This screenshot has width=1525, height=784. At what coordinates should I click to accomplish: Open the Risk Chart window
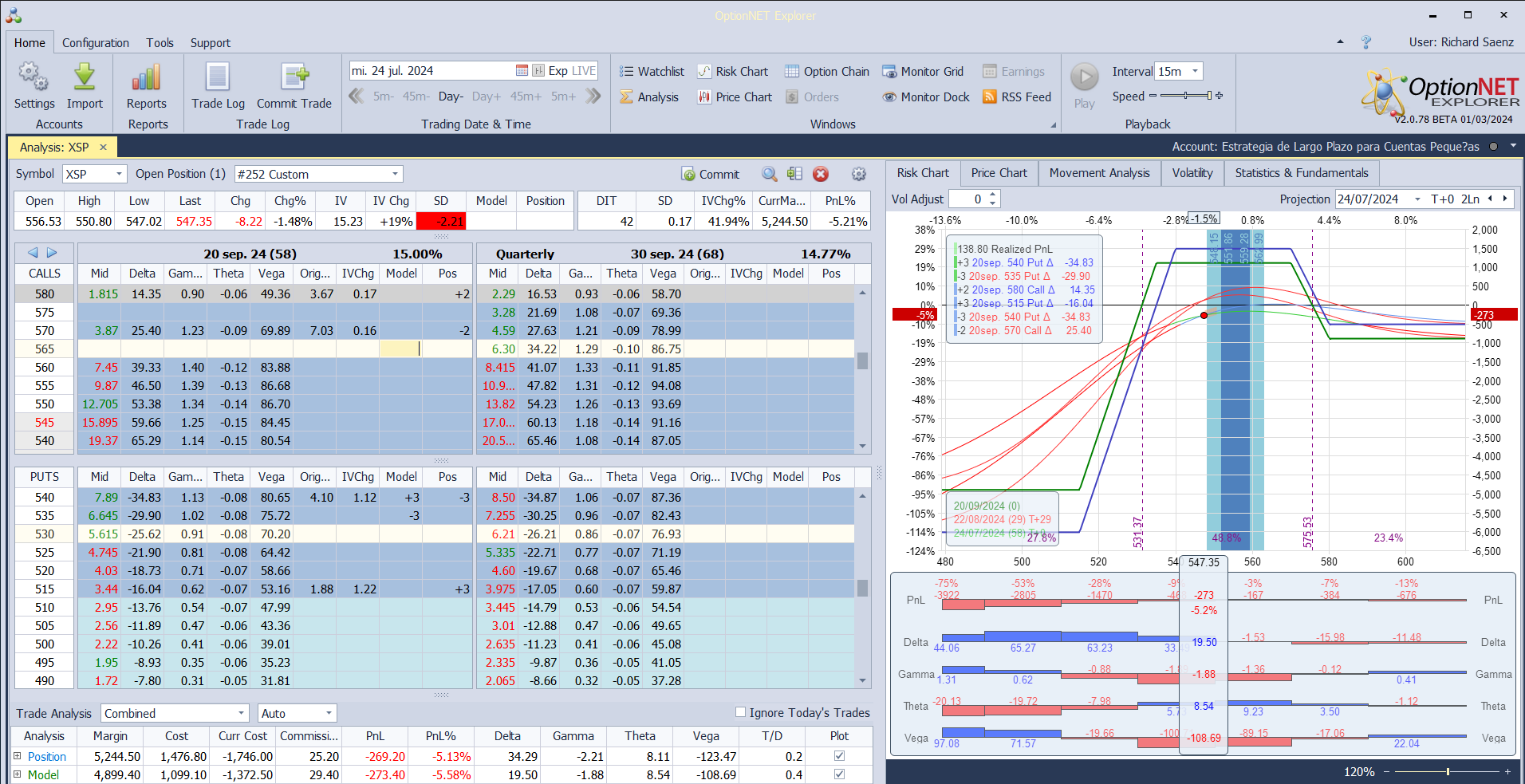733,72
